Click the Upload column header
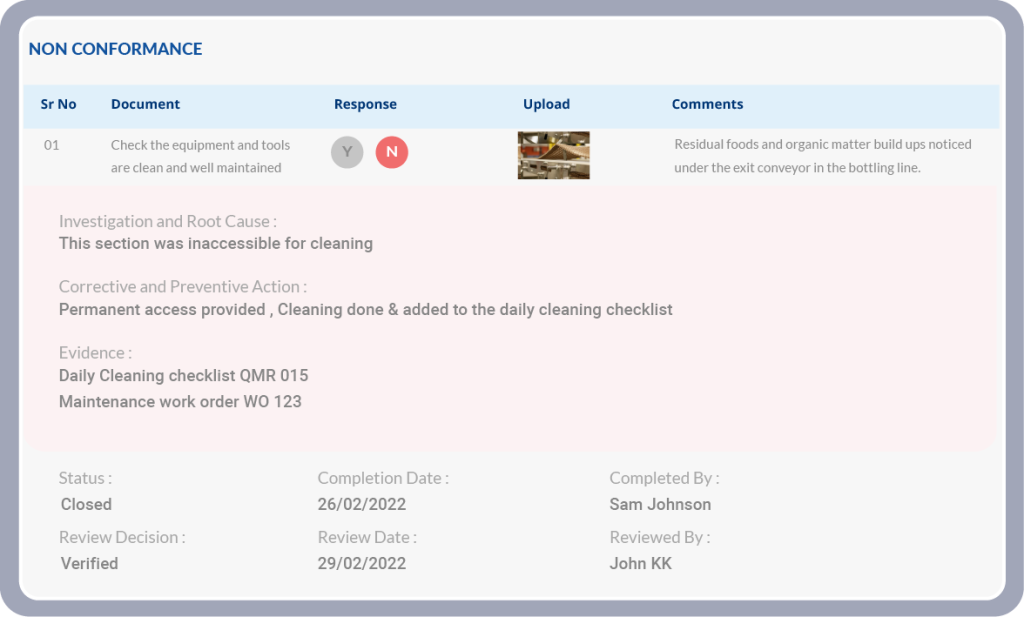The image size is (1024, 617). point(546,104)
